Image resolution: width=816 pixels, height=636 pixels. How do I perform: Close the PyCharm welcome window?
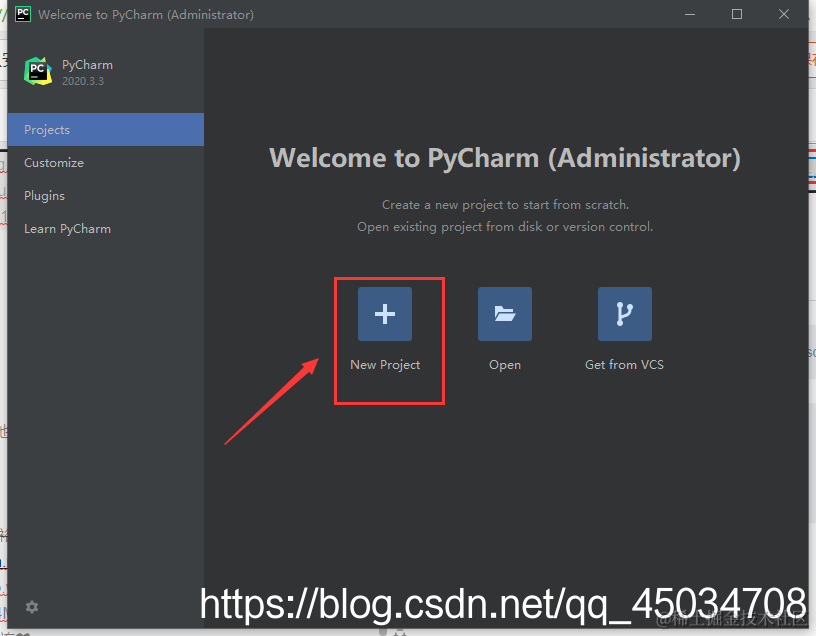point(784,14)
